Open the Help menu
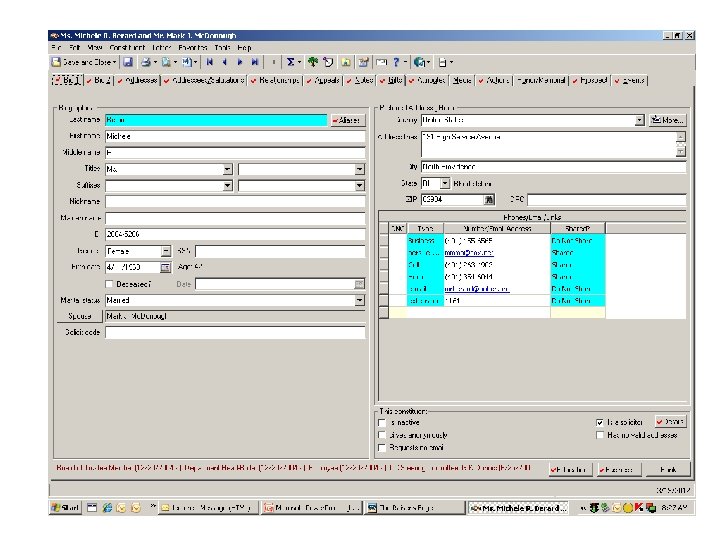 click(x=244, y=48)
